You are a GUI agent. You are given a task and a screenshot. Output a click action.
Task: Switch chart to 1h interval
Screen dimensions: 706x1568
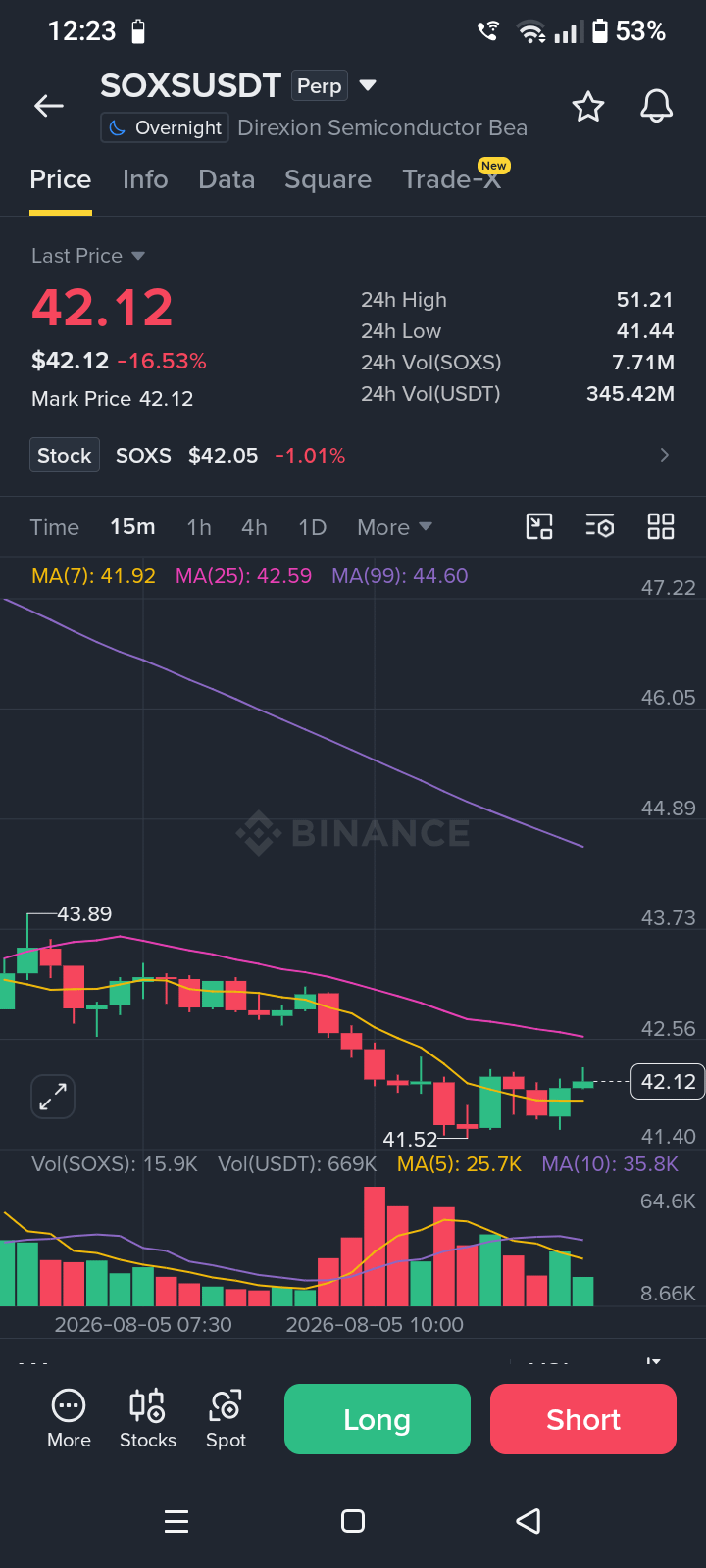click(199, 527)
